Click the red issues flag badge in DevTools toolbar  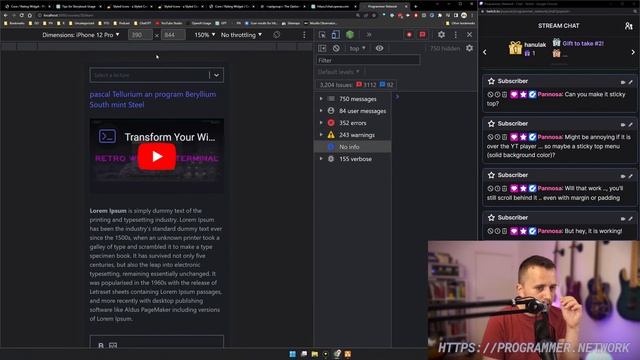point(422,35)
